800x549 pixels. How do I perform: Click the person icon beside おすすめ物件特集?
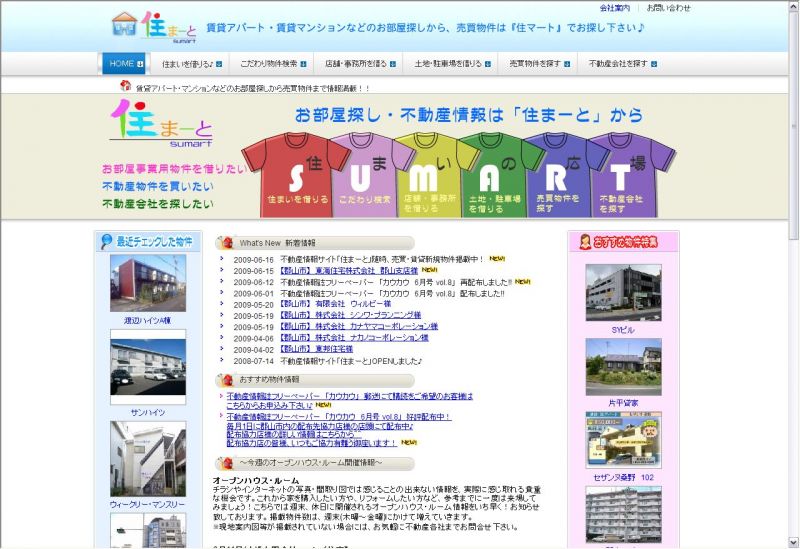pyautogui.click(x=581, y=241)
